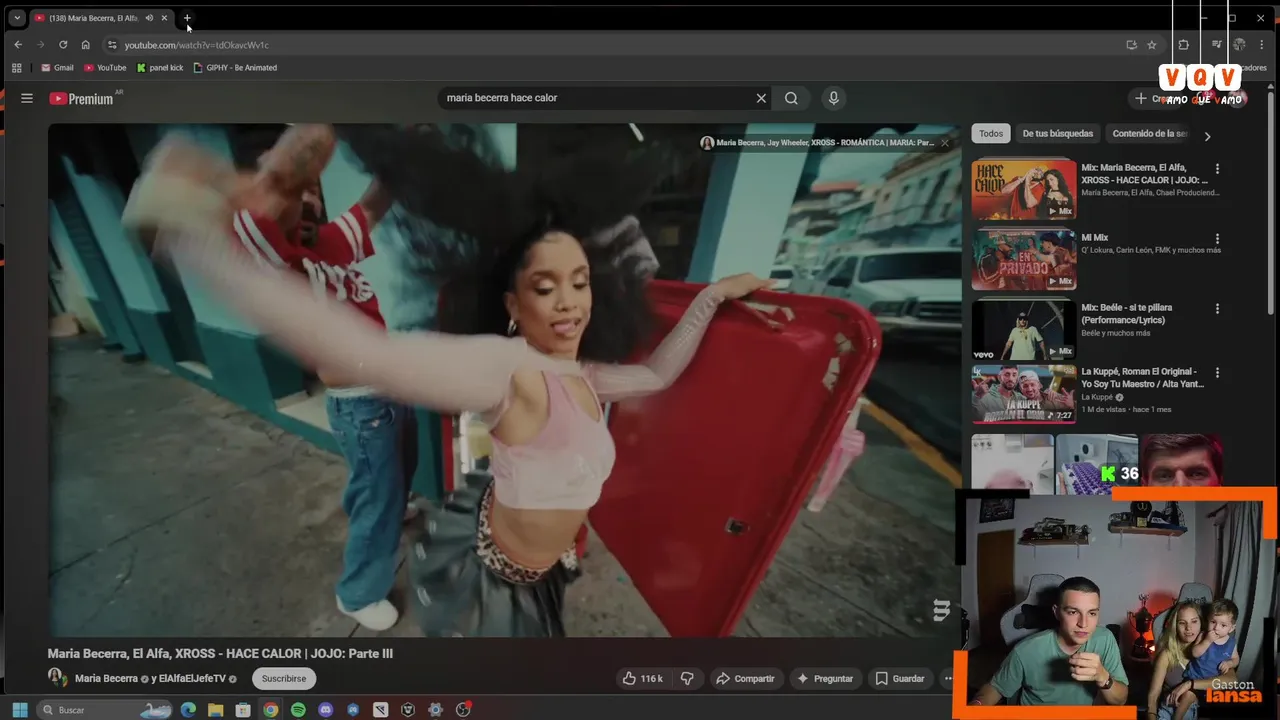
Task: Bookmark this page with star
Action: click(1152, 45)
